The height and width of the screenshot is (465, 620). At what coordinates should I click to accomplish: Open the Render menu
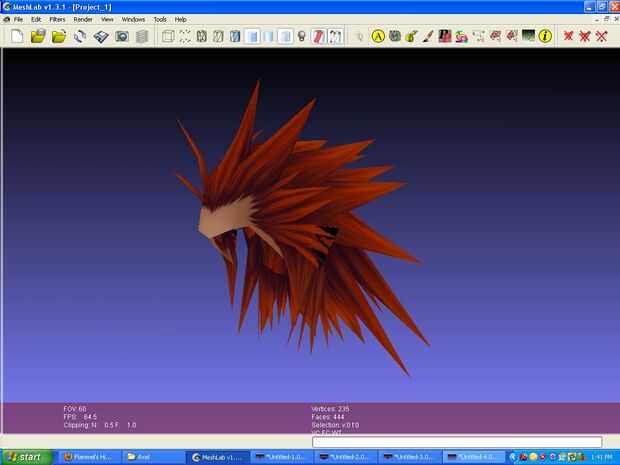click(x=83, y=19)
